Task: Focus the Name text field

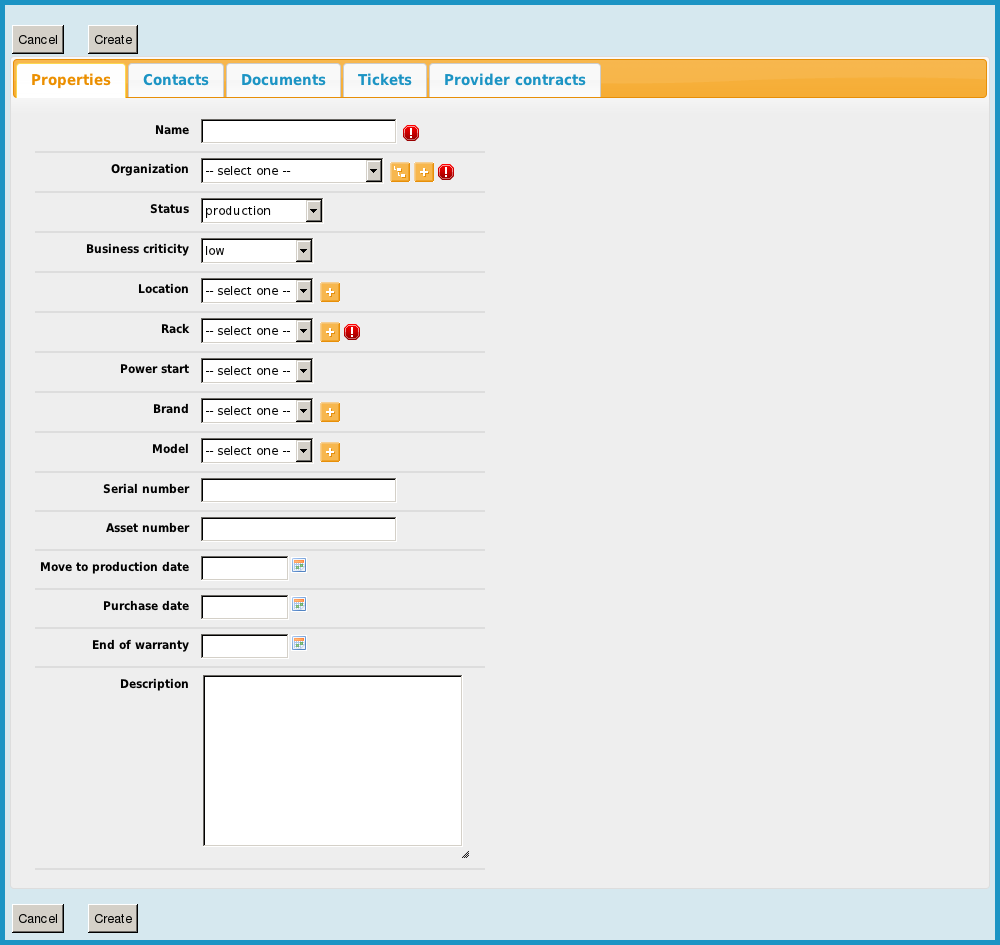Action: (x=298, y=131)
